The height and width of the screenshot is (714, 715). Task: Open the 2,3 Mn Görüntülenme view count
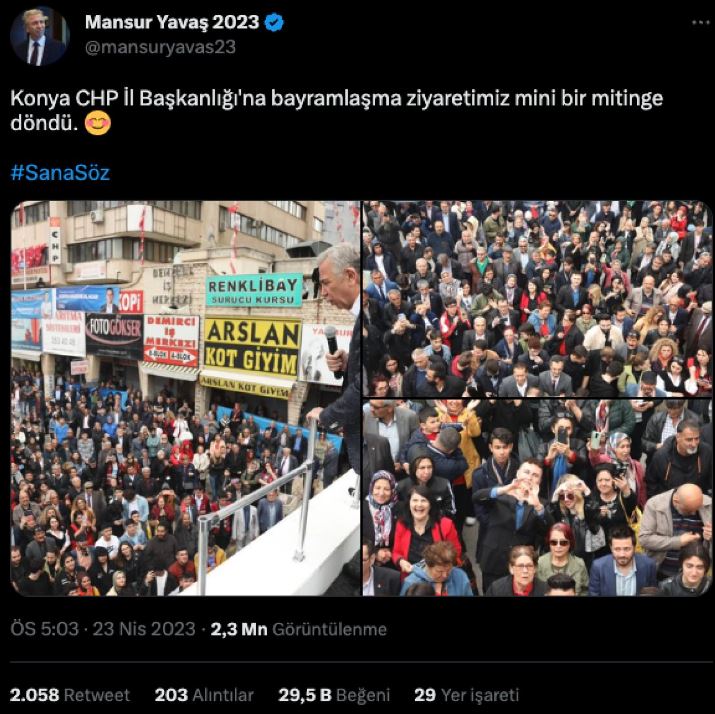click(x=299, y=629)
